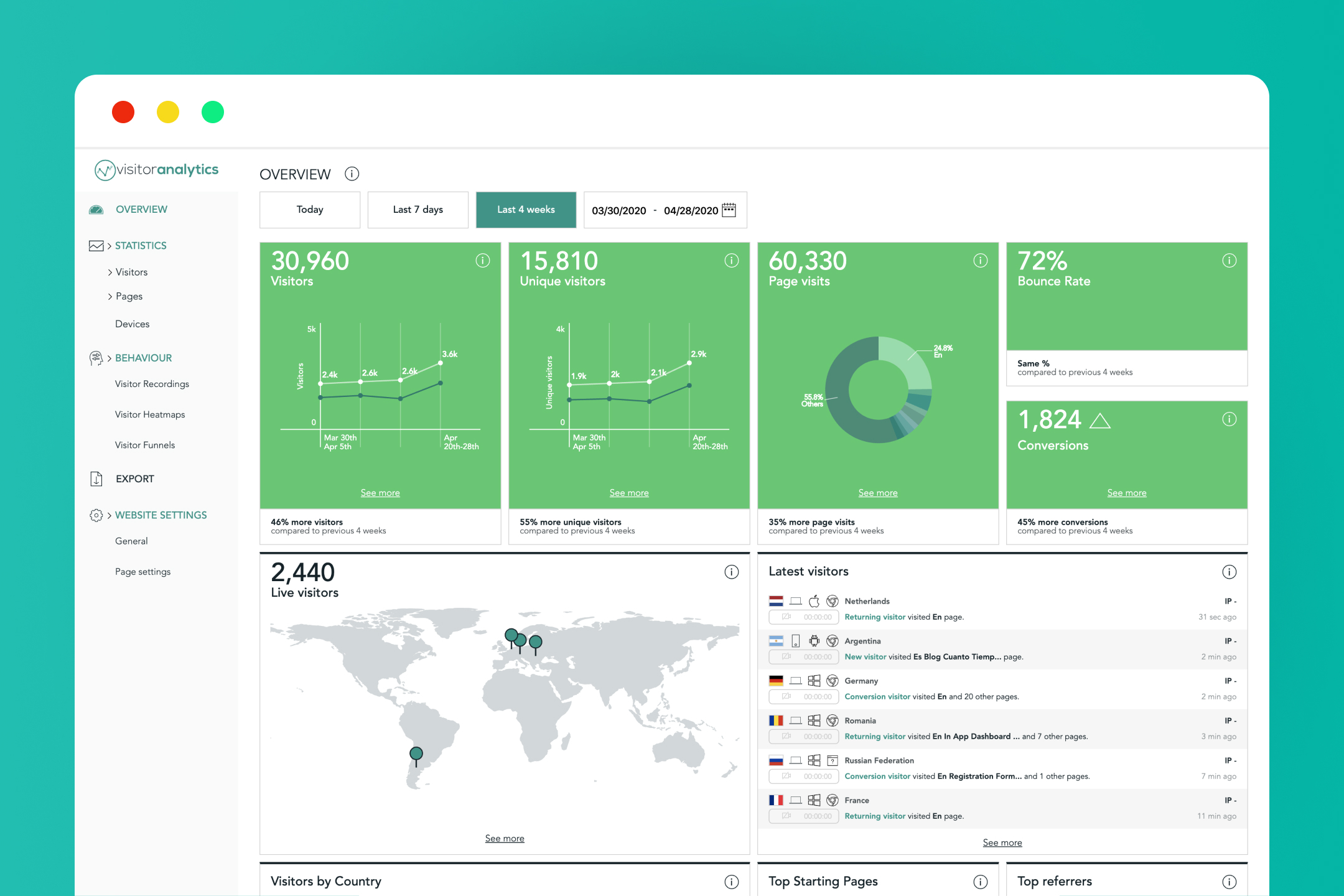Image resolution: width=1344 pixels, height=896 pixels.
Task: Switch to the Today tab
Action: (309, 210)
